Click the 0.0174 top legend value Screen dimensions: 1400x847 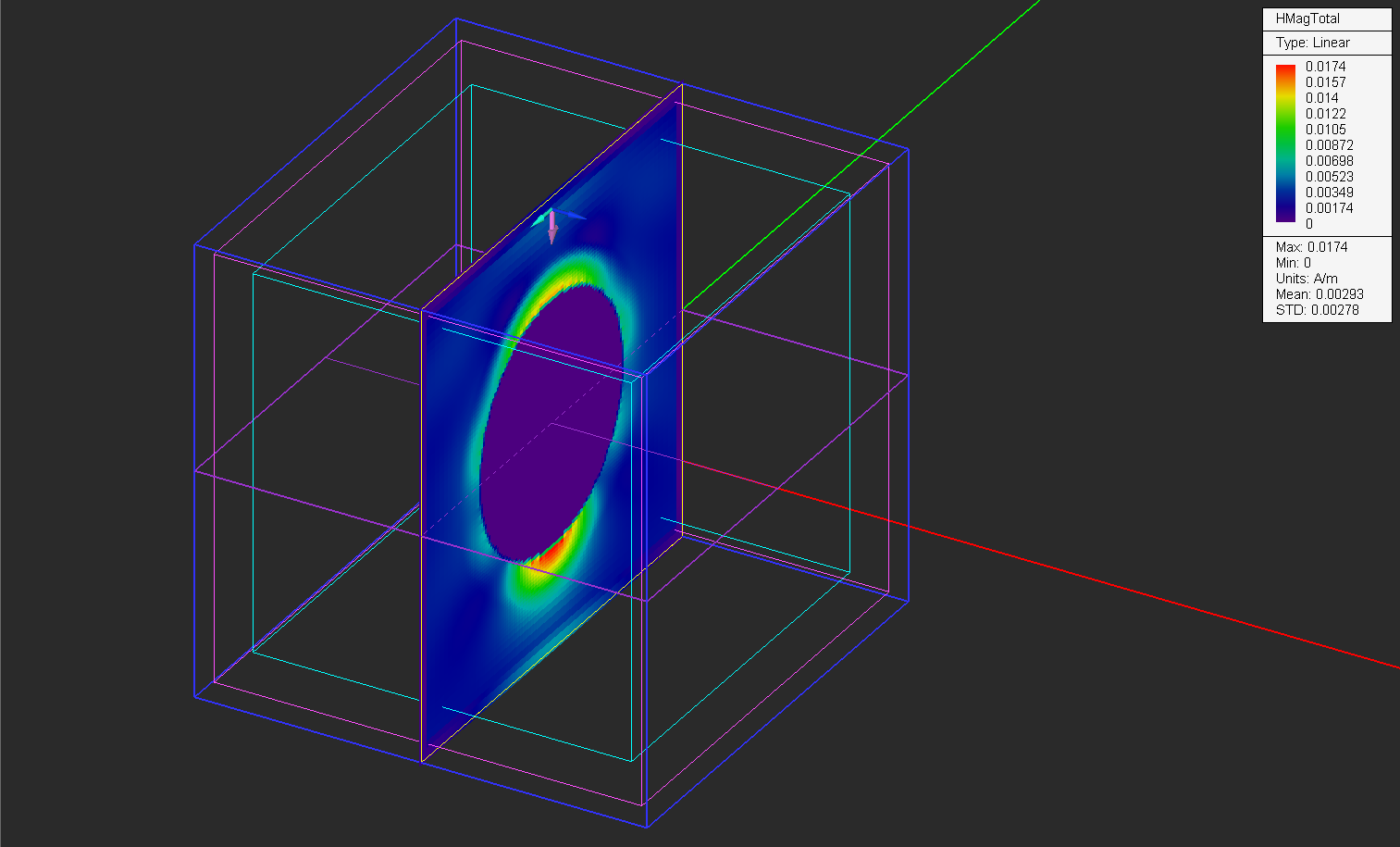1325,67
